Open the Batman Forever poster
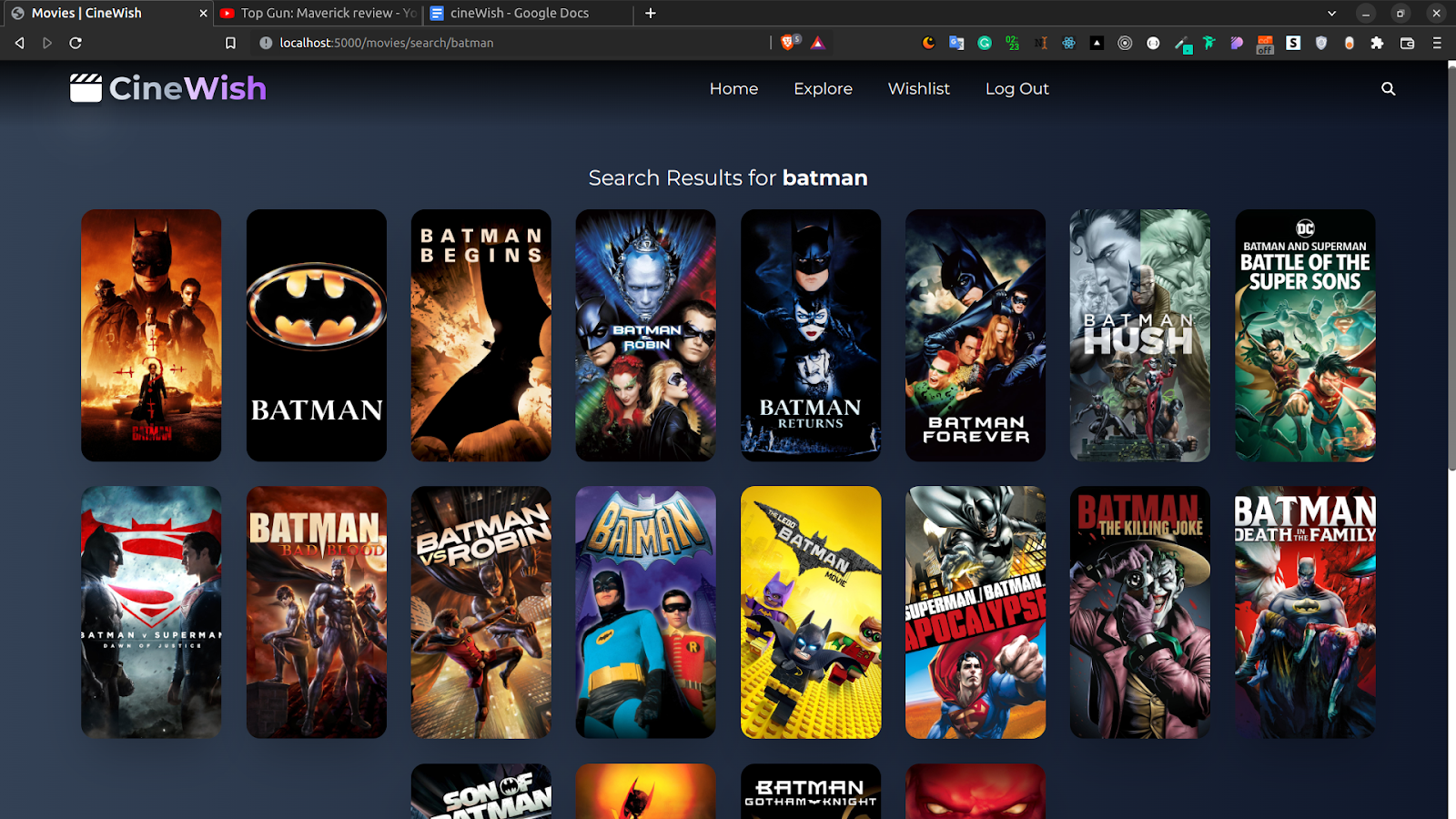The width and height of the screenshot is (1456, 819). click(976, 336)
